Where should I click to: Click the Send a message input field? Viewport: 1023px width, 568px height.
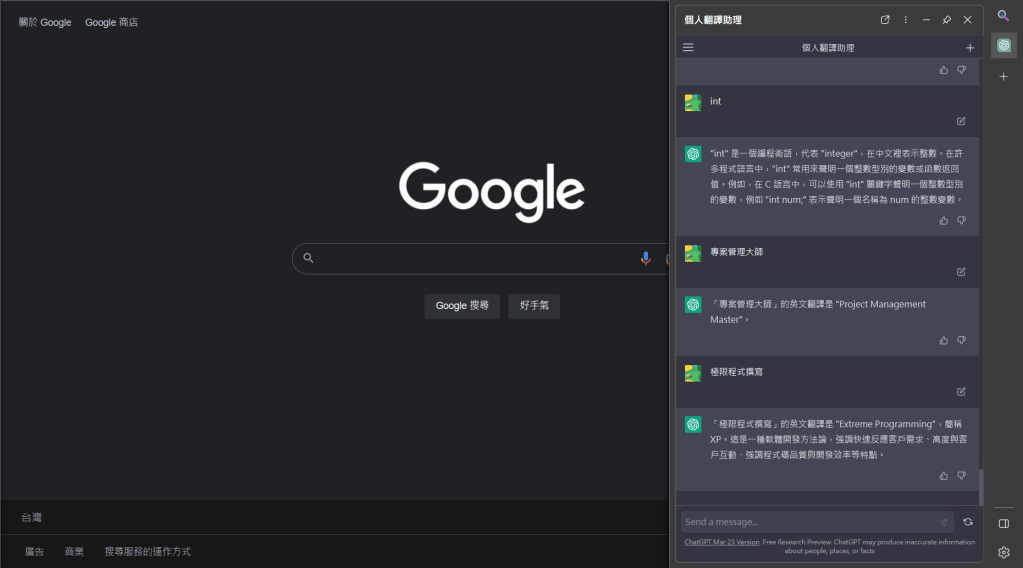(808, 522)
